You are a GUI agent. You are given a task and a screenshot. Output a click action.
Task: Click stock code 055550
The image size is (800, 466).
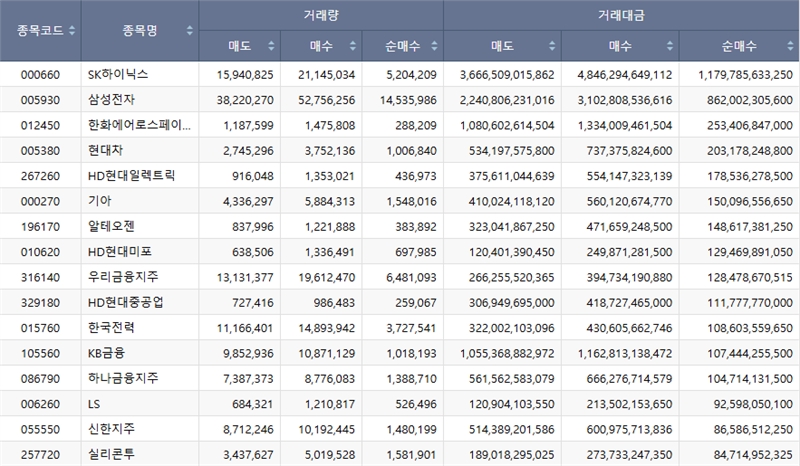pyautogui.click(x=40, y=429)
